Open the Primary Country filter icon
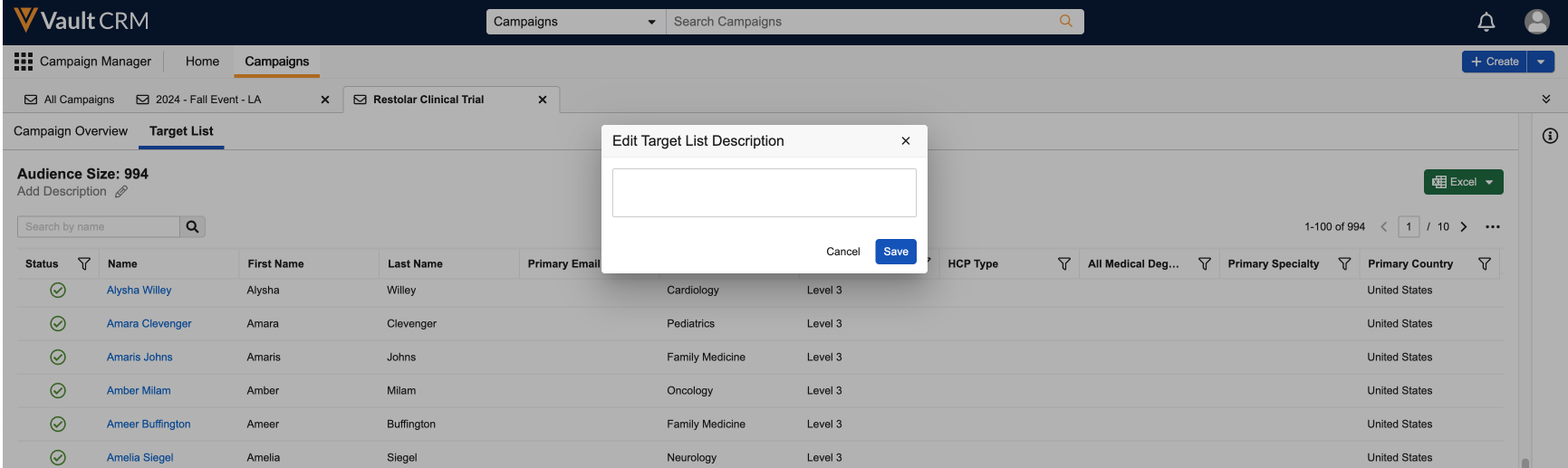 point(1485,264)
